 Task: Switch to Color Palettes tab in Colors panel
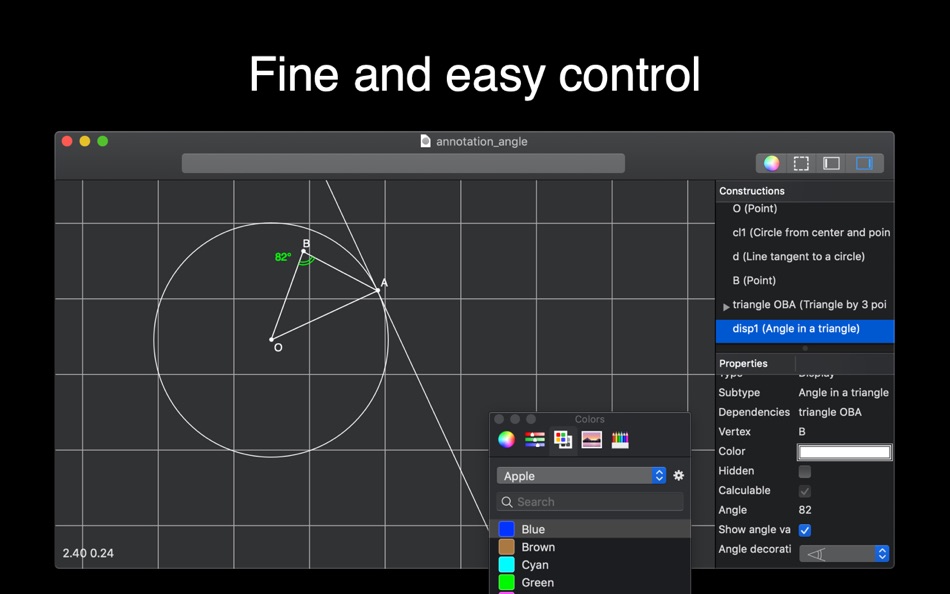[563, 439]
